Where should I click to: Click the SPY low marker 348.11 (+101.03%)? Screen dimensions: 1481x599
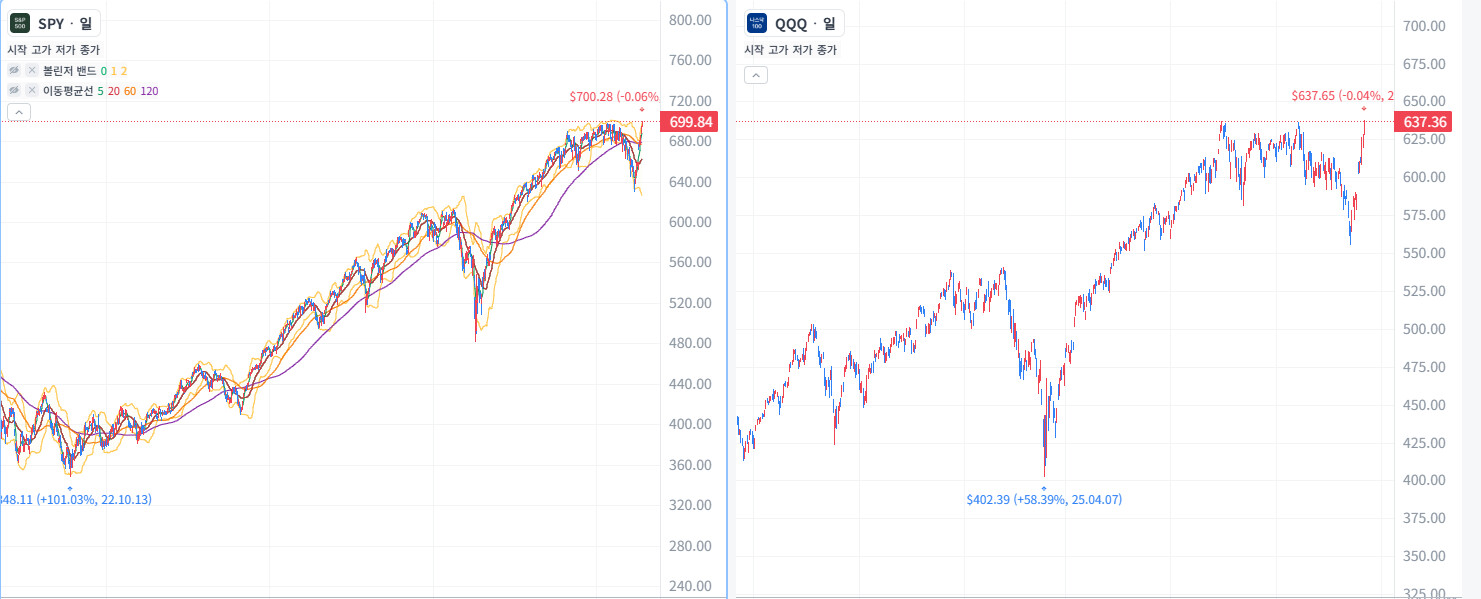76,499
